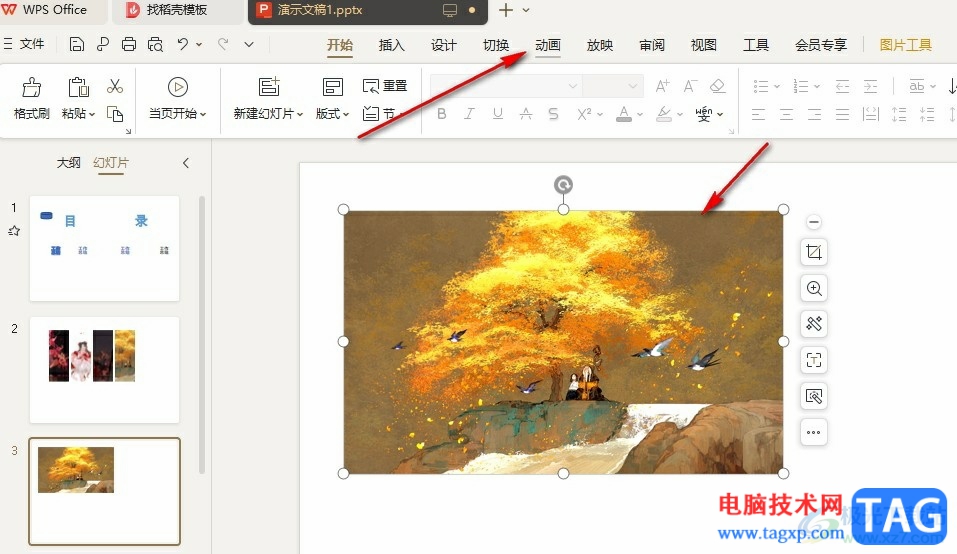Open more options (three dots) beside picture
The height and width of the screenshot is (554, 957).
click(814, 433)
